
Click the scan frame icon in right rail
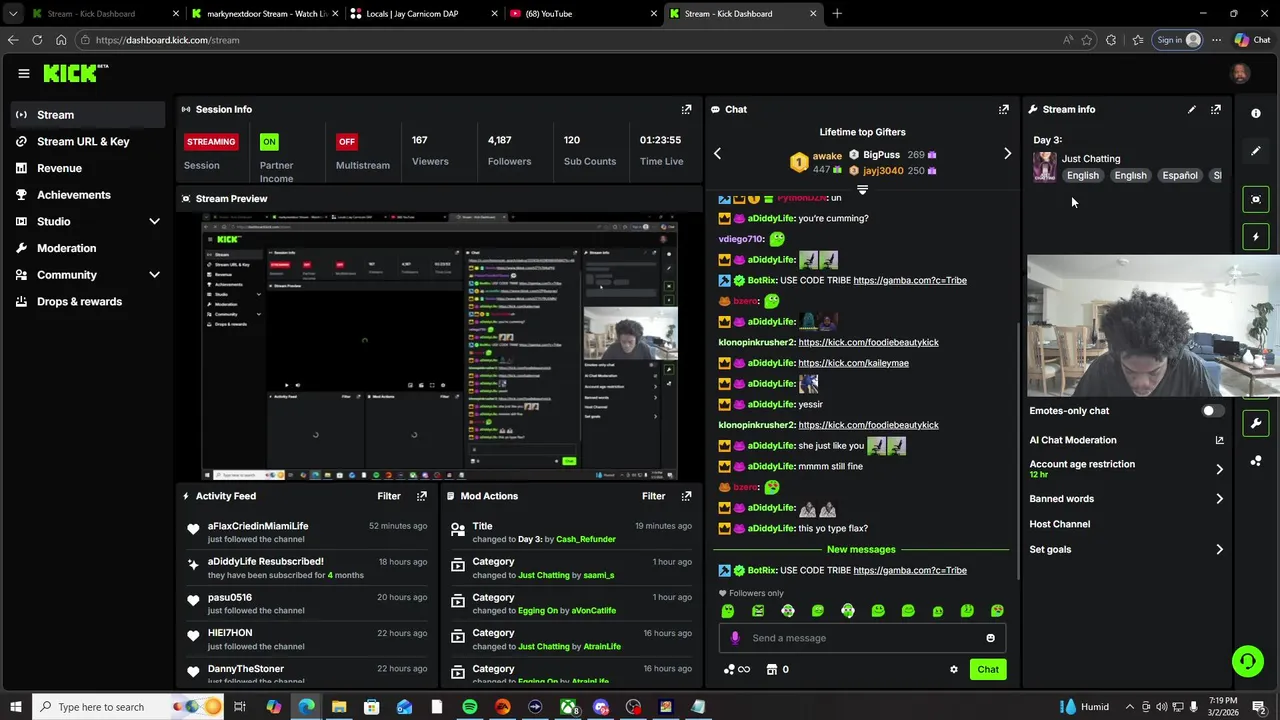click(1256, 199)
